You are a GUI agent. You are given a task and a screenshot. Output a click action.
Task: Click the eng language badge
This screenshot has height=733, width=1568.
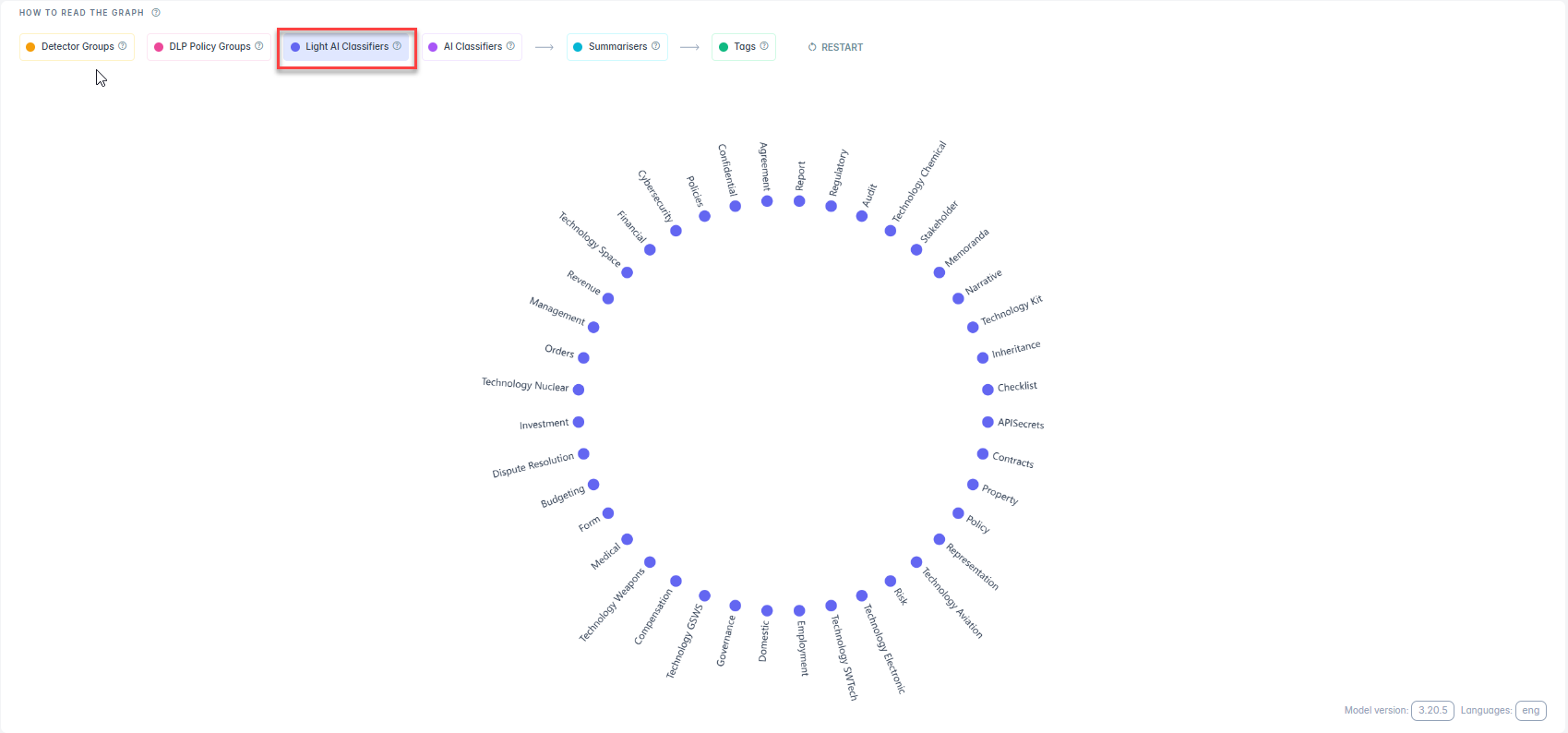click(1530, 711)
